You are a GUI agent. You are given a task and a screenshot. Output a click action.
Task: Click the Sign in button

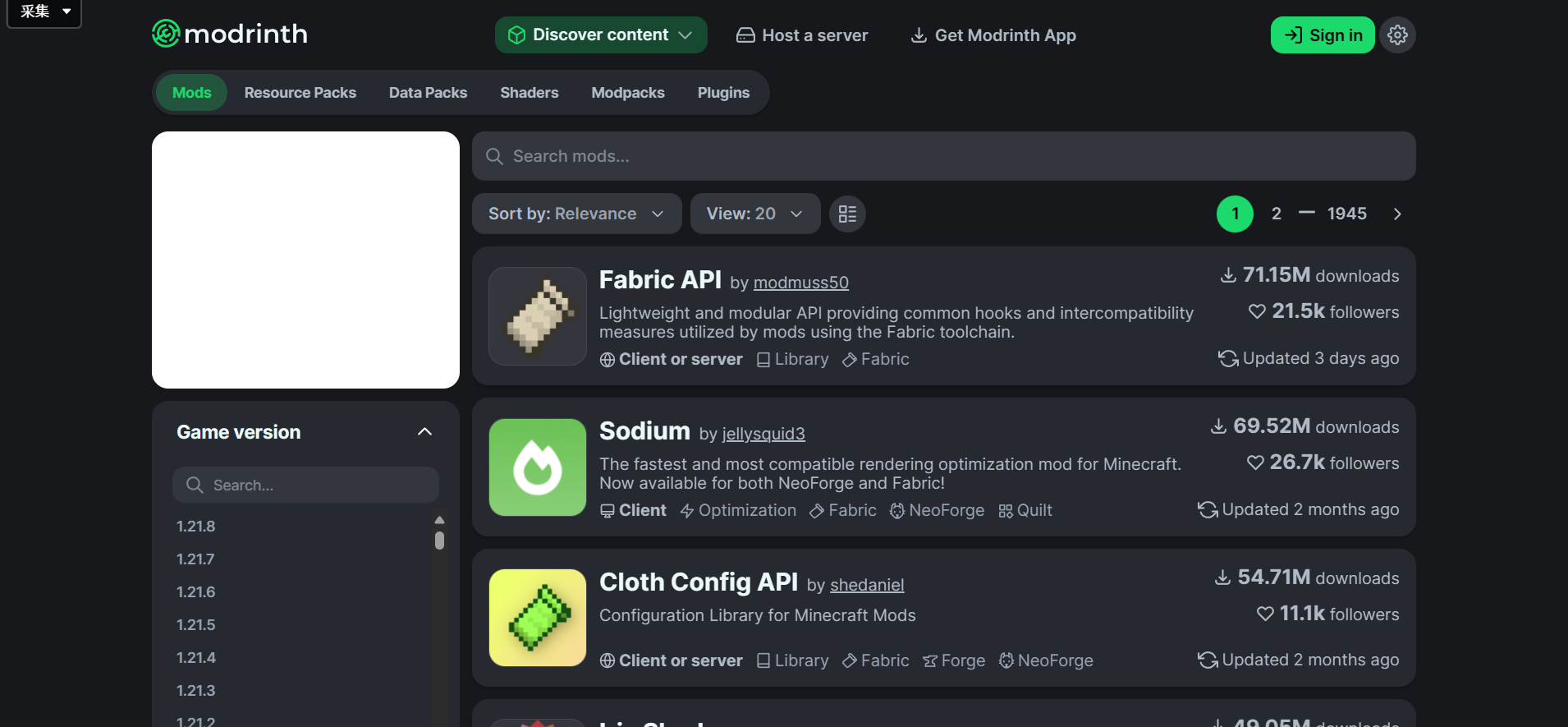coord(1323,35)
